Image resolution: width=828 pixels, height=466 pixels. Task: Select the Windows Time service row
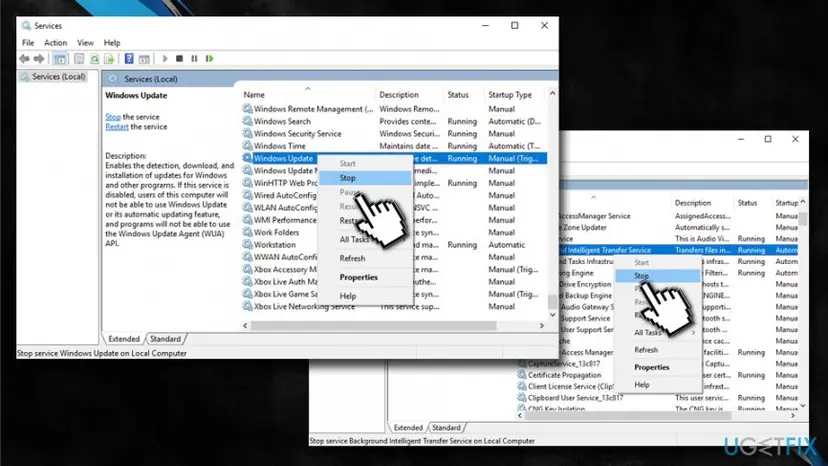point(394,146)
